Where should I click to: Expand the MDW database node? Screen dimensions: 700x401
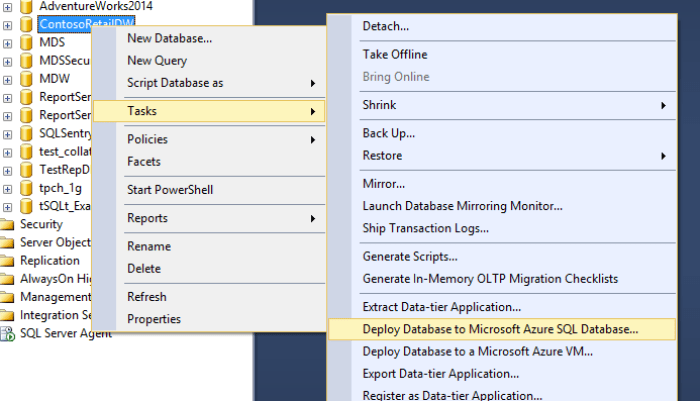pos(8,79)
